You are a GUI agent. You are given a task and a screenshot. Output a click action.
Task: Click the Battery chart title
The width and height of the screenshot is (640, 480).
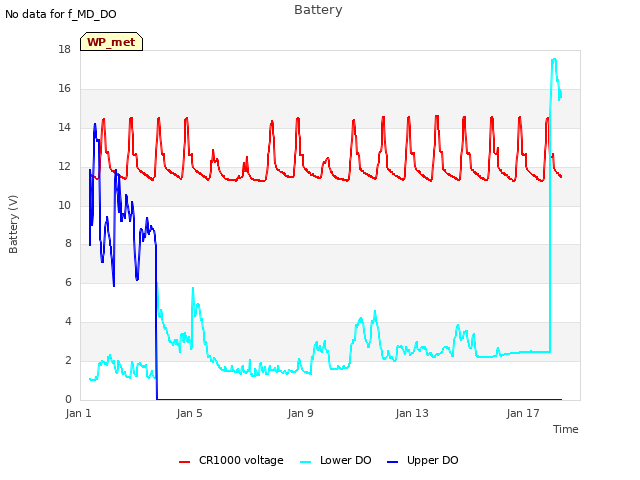[x=318, y=10]
